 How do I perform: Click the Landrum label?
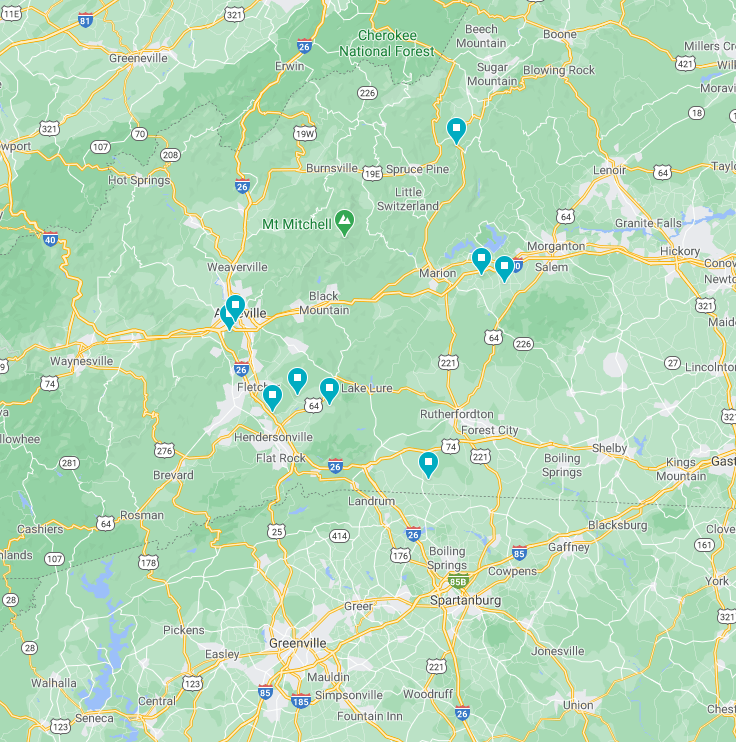click(x=371, y=501)
